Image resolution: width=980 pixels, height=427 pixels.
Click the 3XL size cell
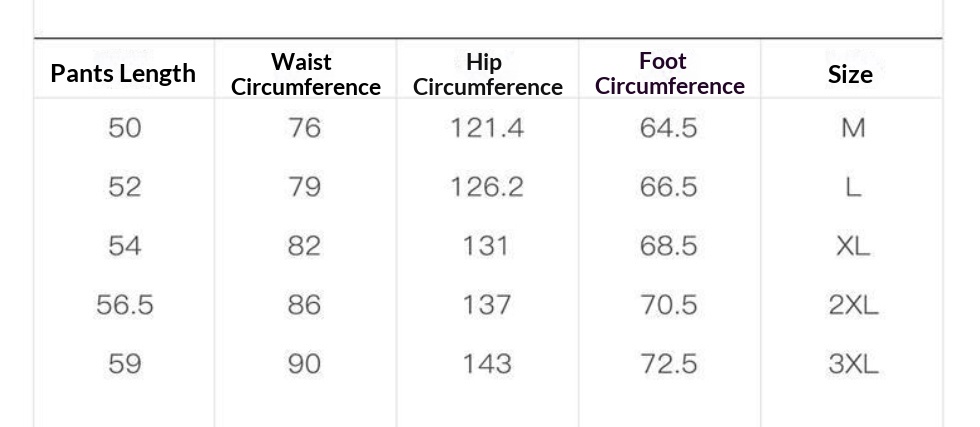pyautogui.click(x=852, y=364)
